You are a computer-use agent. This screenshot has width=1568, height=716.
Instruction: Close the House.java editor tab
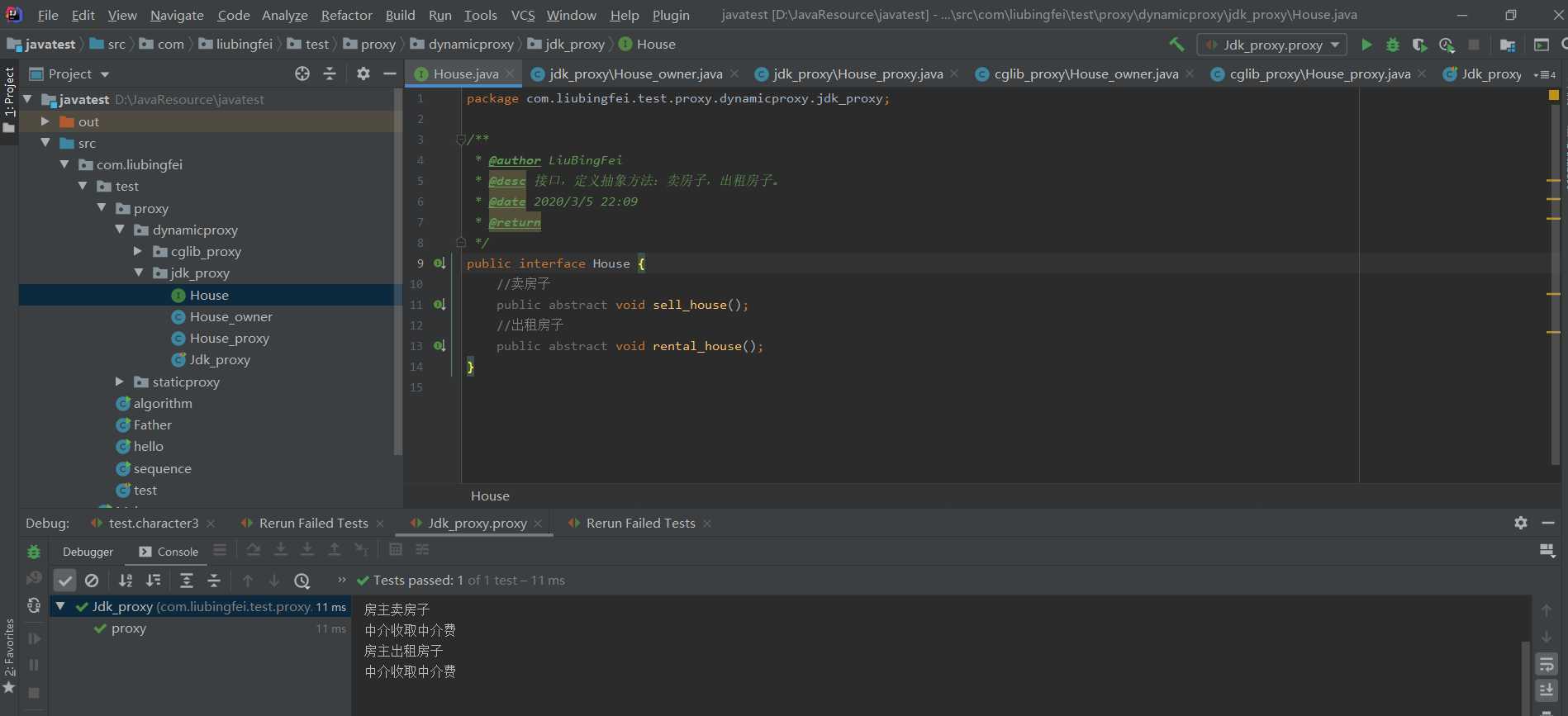(511, 73)
